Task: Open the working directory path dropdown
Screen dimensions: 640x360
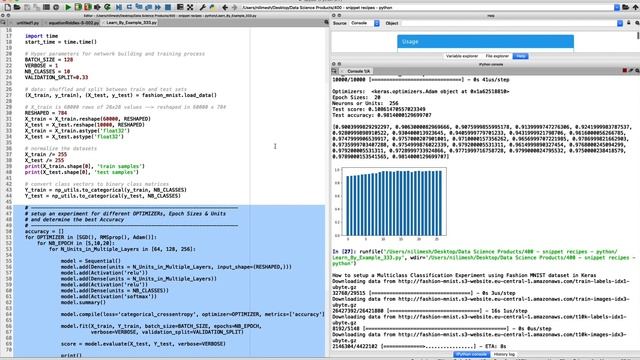Action: click(x=617, y=7)
